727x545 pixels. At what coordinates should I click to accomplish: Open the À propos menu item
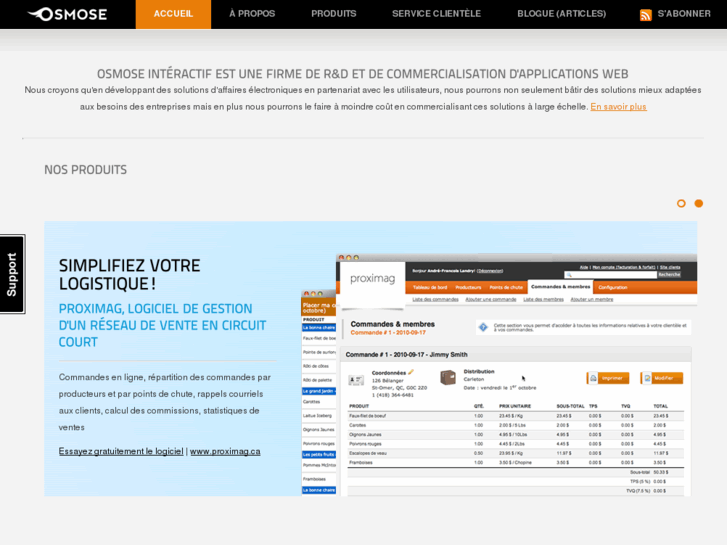pyautogui.click(x=252, y=14)
